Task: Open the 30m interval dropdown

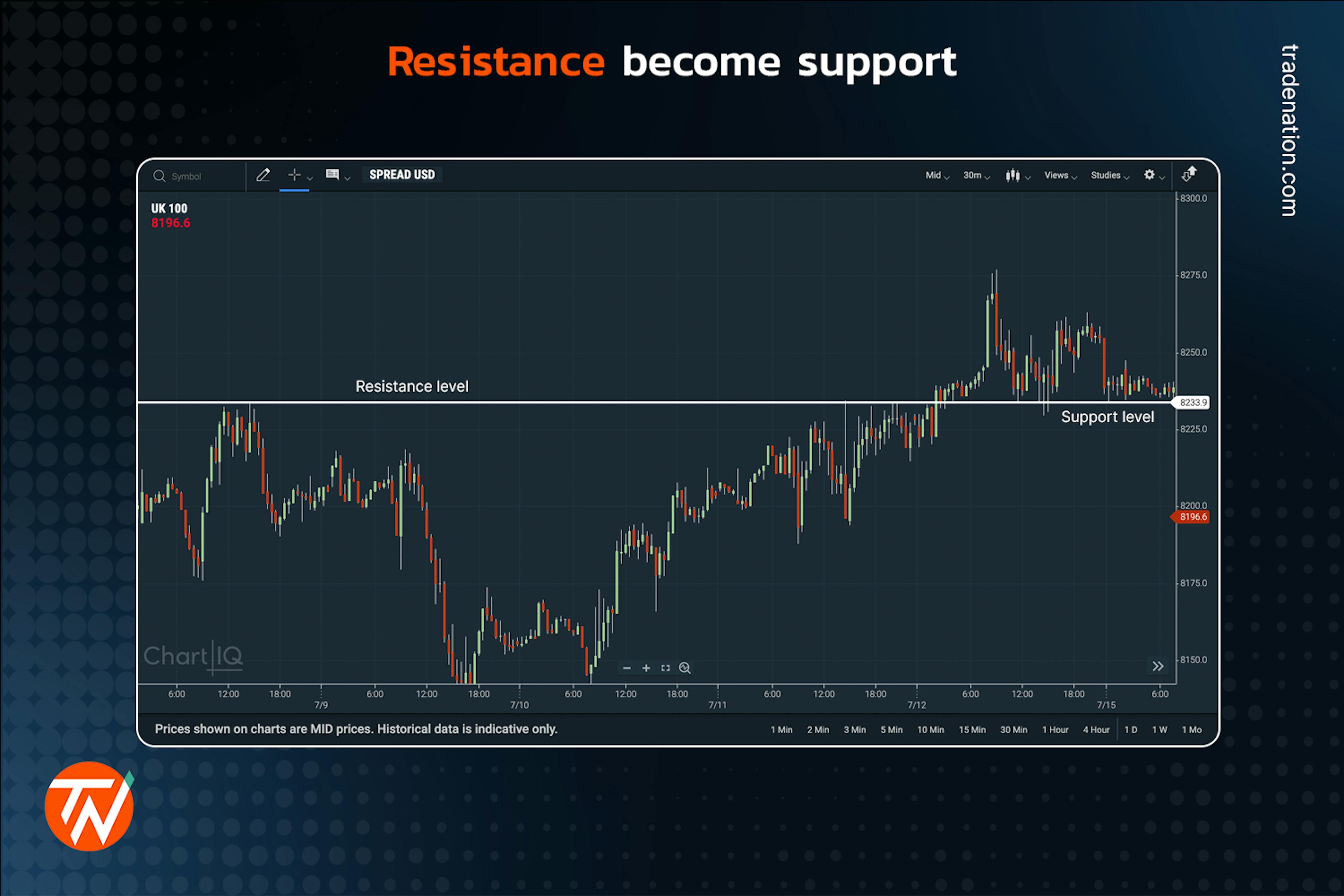Action: coord(976,175)
